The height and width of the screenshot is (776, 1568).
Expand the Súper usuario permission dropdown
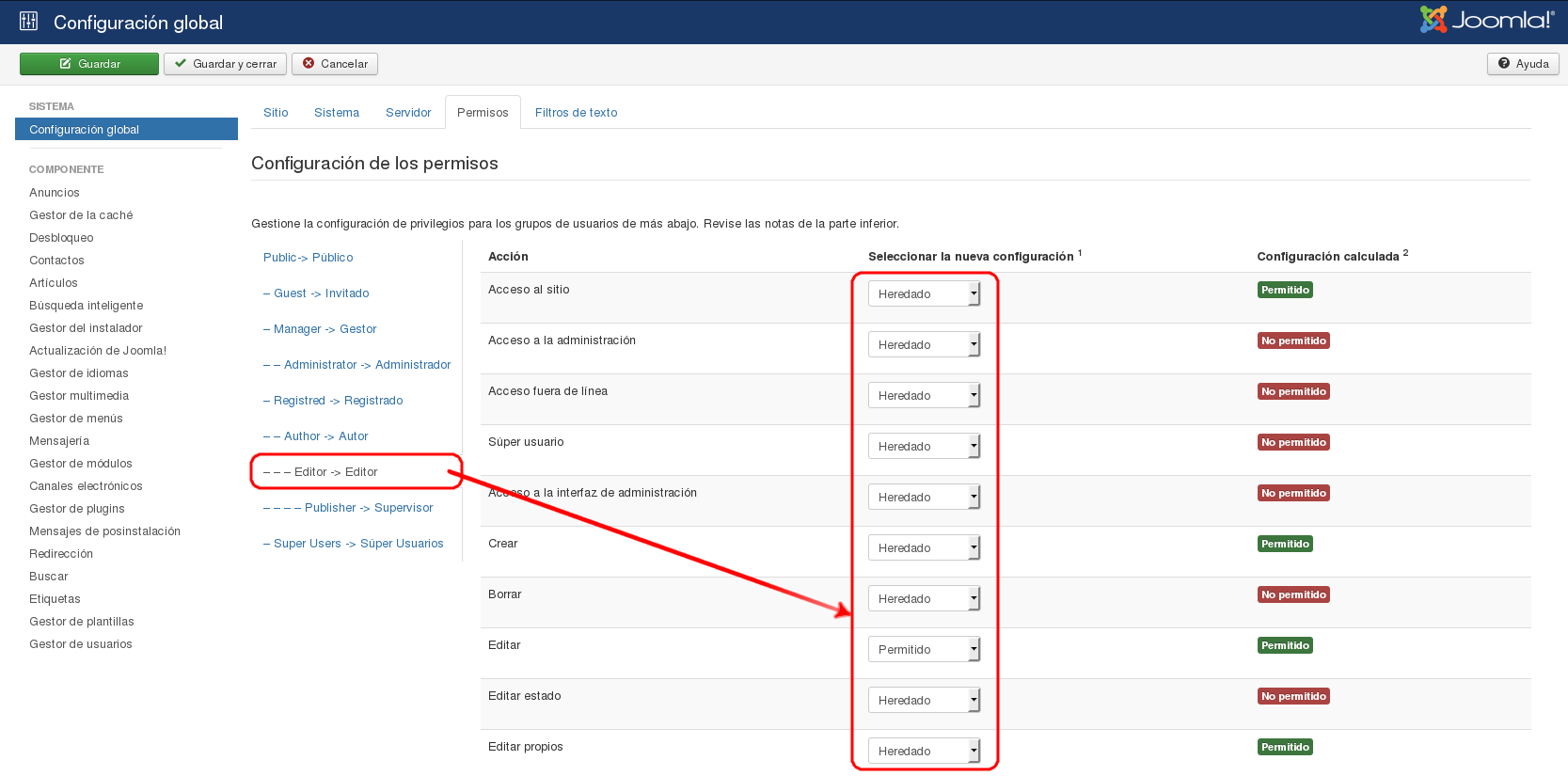(924, 447)
